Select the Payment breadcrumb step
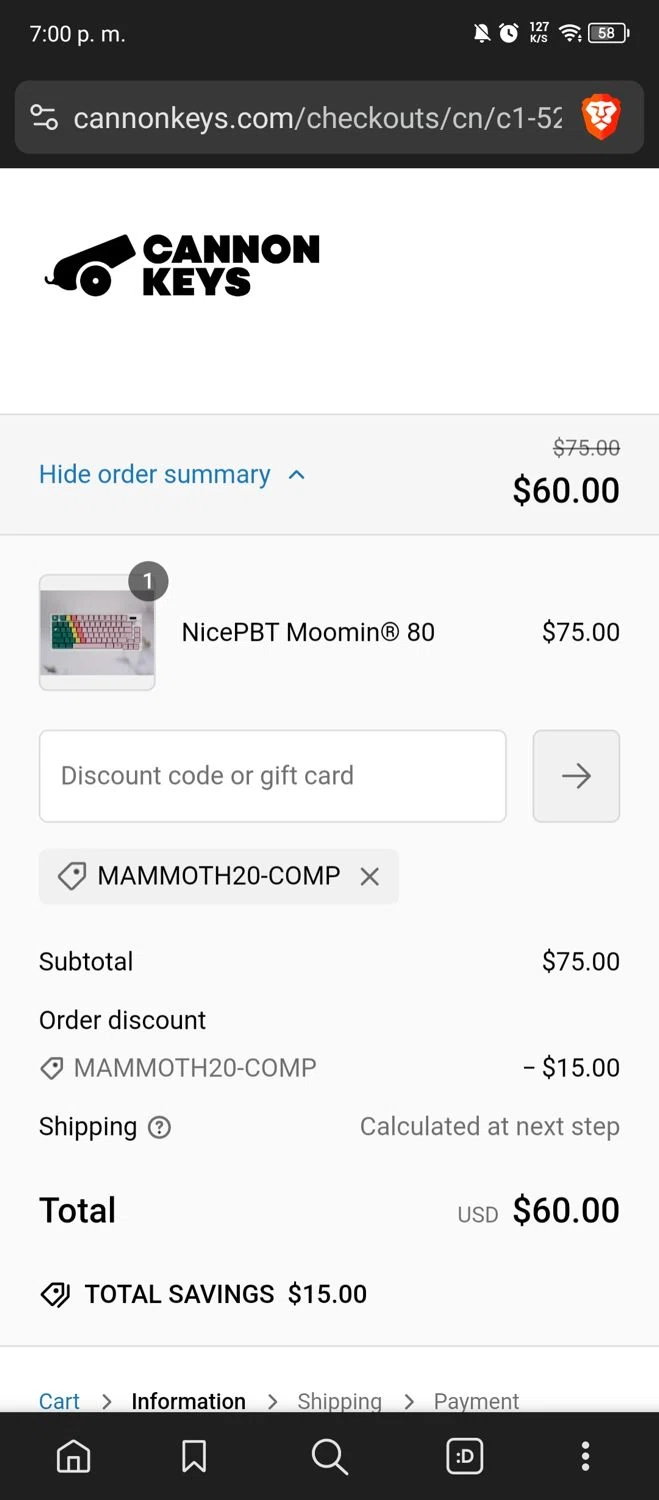 [476, 1400]
